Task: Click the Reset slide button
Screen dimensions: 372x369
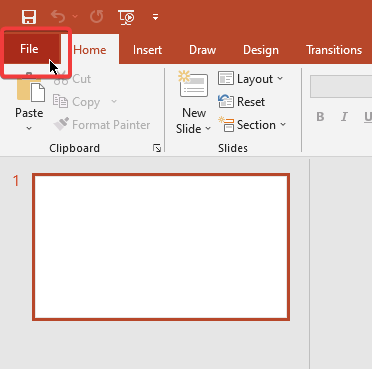Action: click(242, 101)
